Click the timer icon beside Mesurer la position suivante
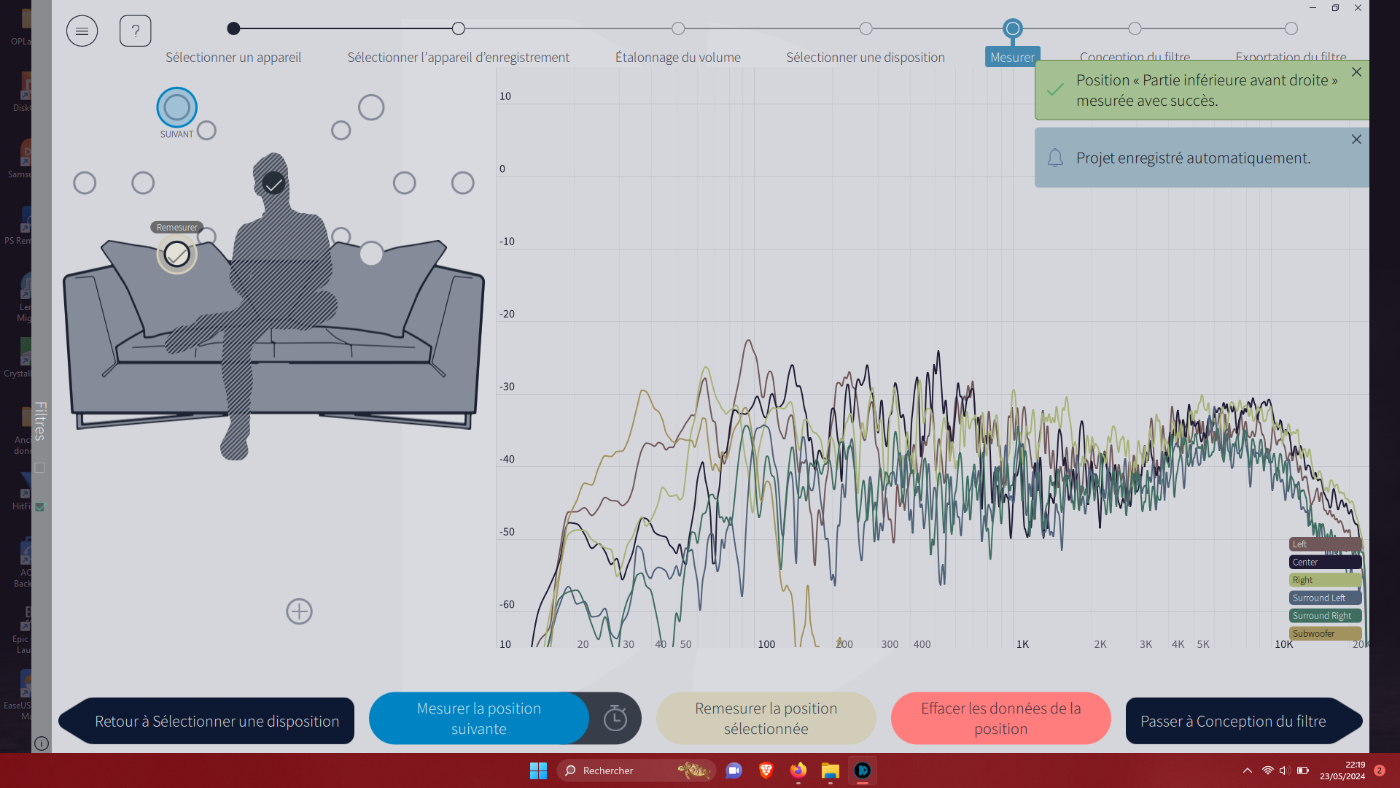The height and width of the screenshot is (788, 1400). [x=615, y=718]
